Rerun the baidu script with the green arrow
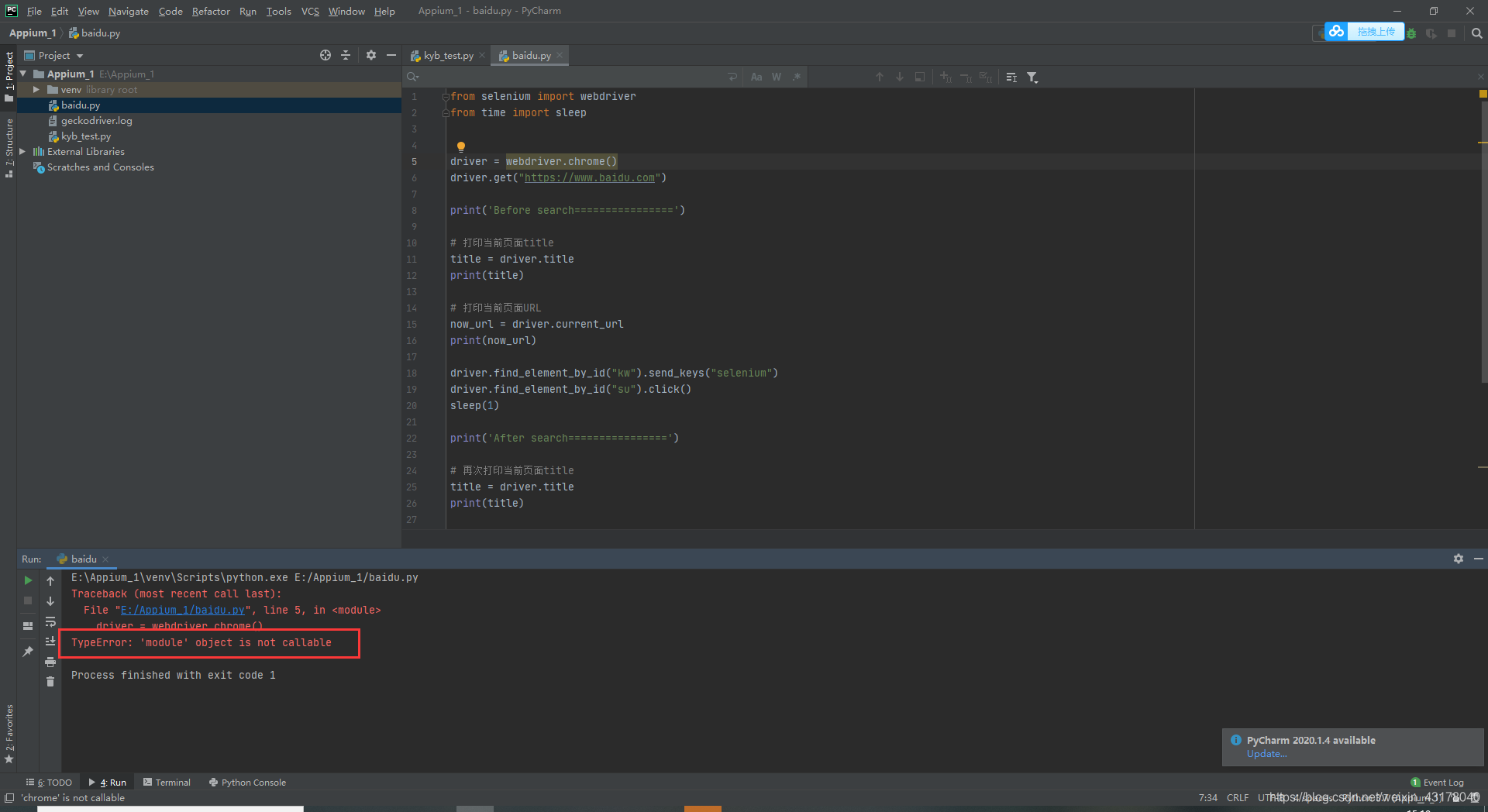Viewport: 1488px width, 812px height. click(x=27, y=580)
